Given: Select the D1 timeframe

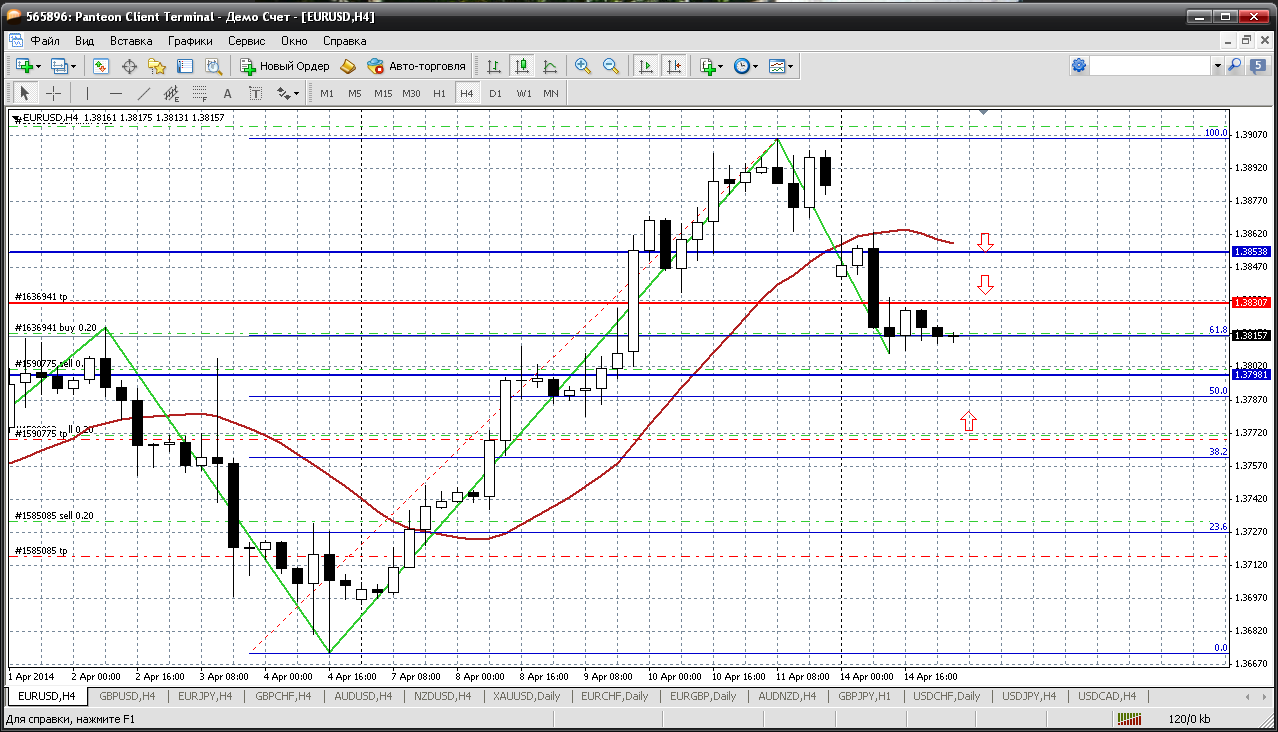Looking at the screenshot, I should [495, 93].
